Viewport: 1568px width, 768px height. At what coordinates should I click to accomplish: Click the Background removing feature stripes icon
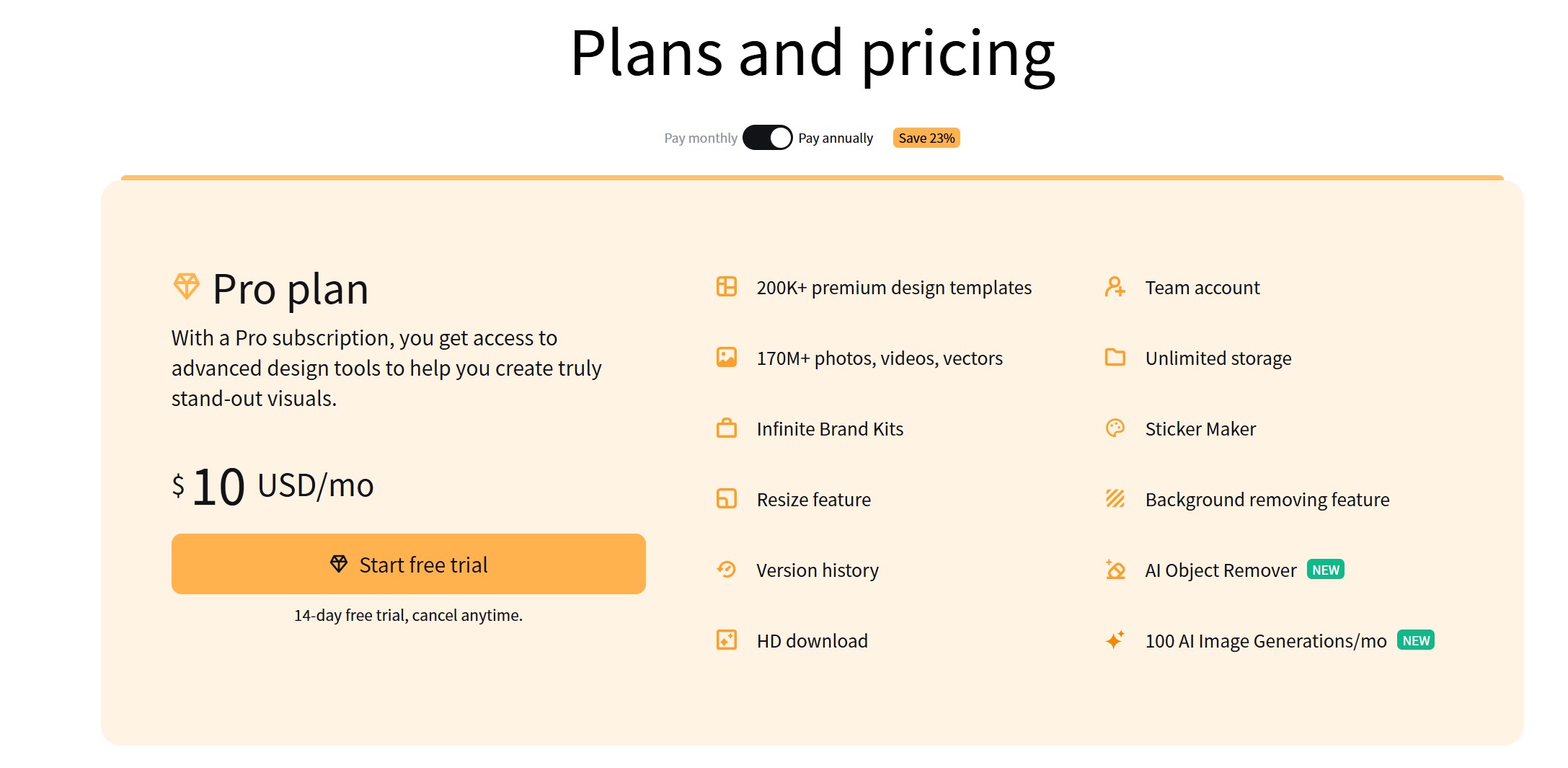(x=1115, y=498)
